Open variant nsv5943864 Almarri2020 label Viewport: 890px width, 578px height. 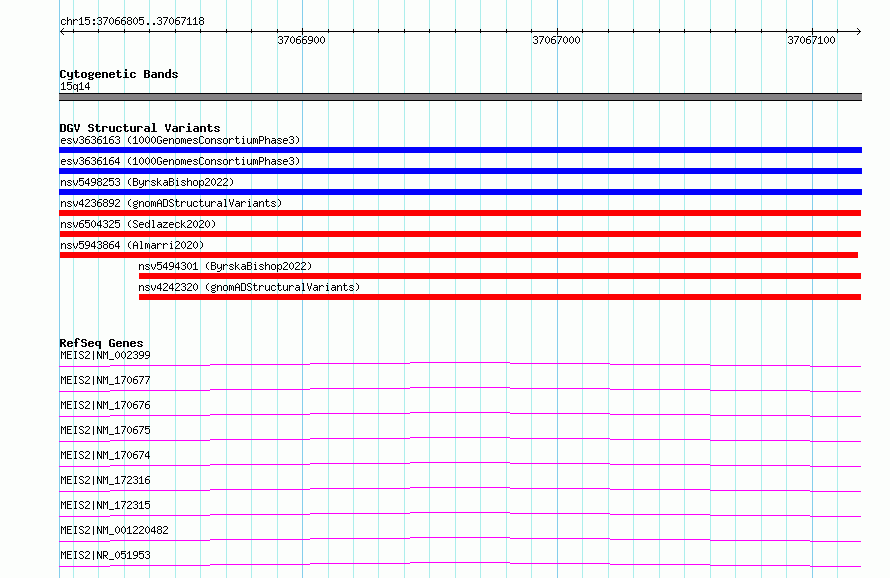point(132,245)
